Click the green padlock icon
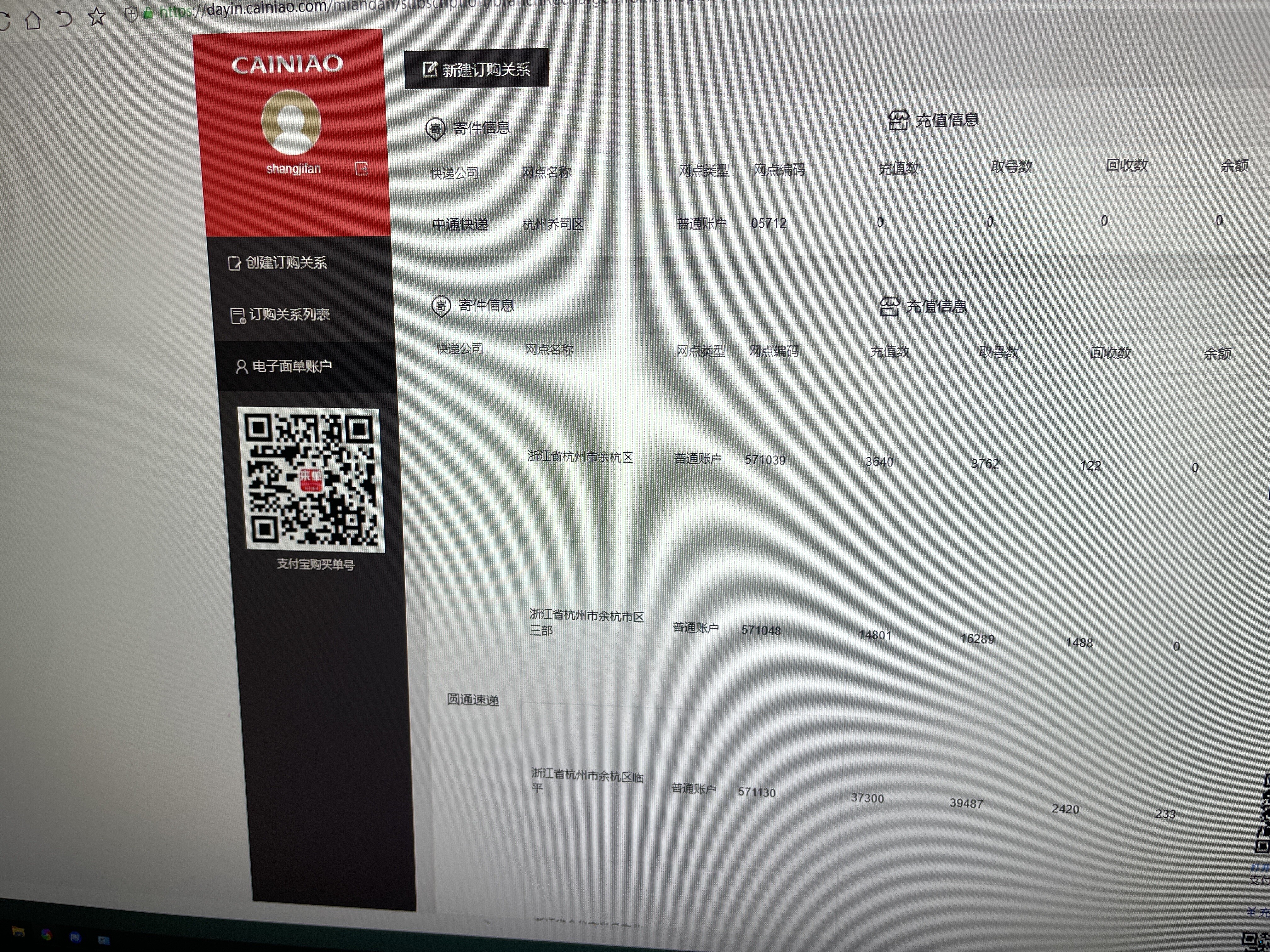The height and width of the screenshot is (952, 1270). tap(148, 13)
